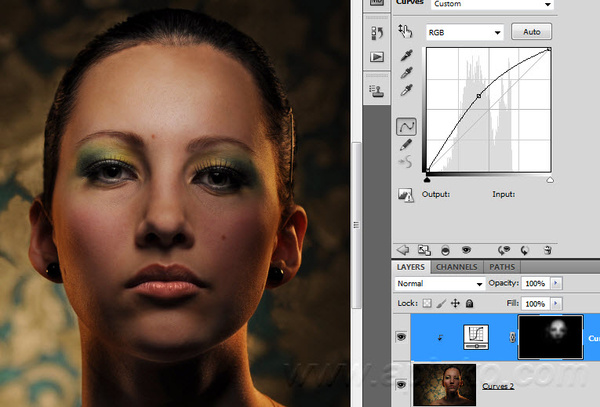
Task: Pick the white point eyedropper
Action: click(406, 90)
